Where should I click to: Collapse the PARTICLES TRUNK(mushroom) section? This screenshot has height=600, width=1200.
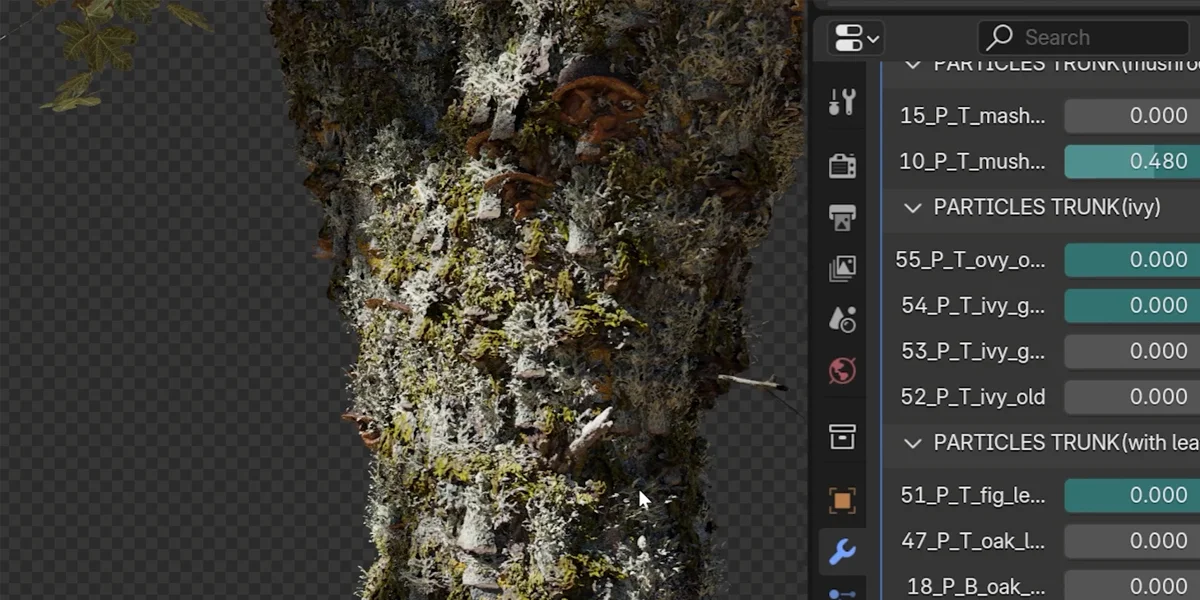tap(911, 64)
